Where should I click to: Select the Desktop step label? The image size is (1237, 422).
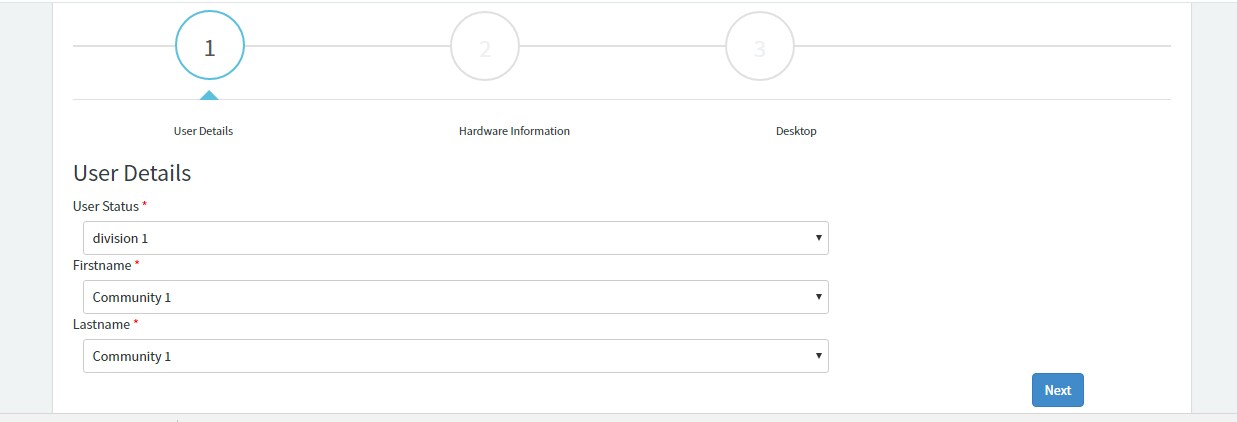796,131
